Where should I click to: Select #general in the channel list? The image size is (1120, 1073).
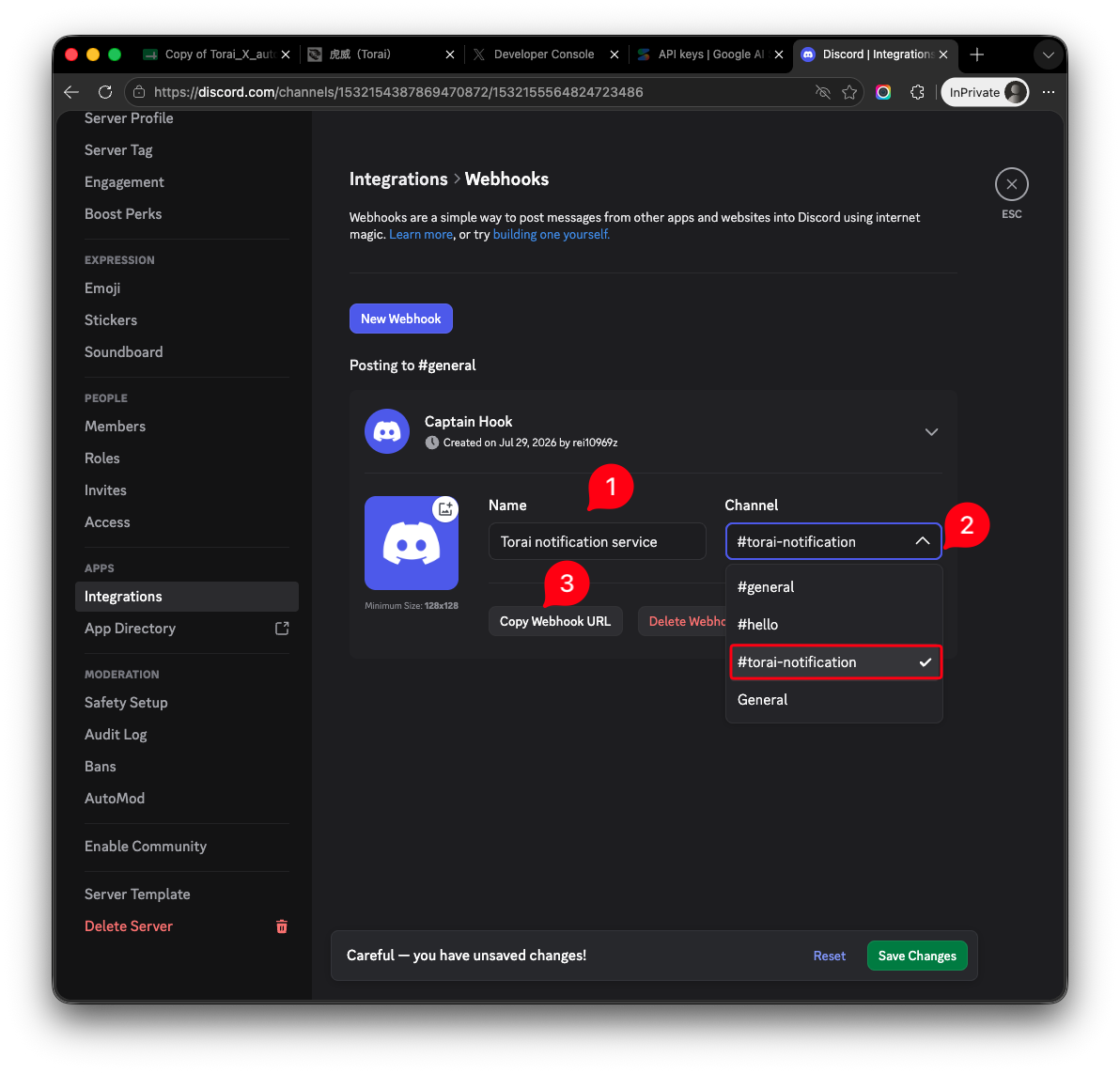point(834,586)
